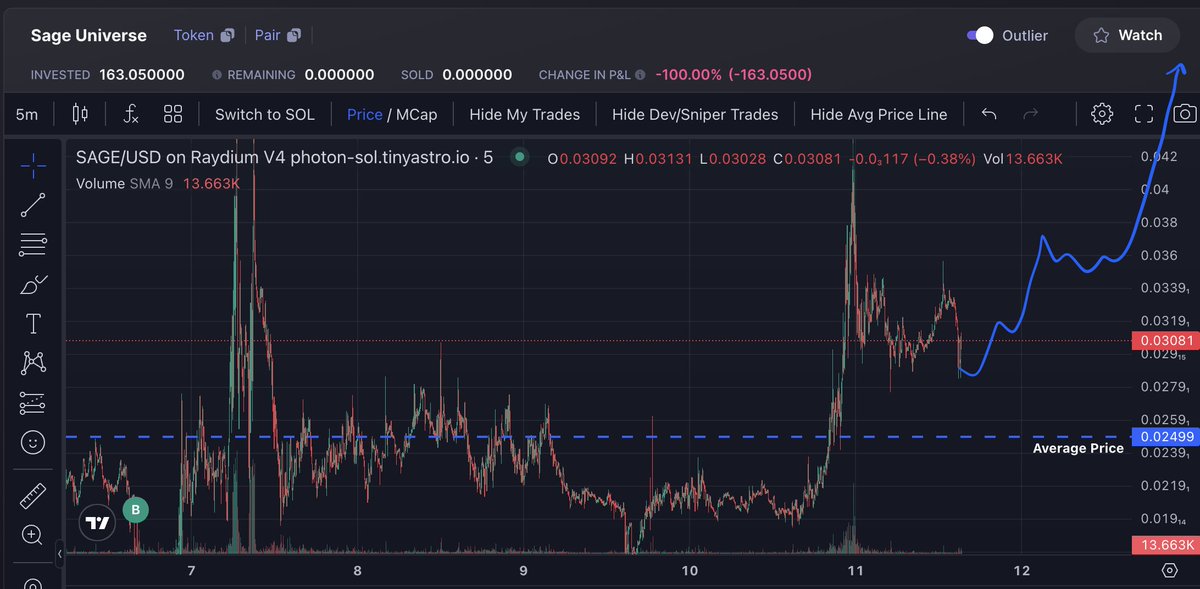This screenshot has height=589, width=1200.
Task: Take a chart snapshot with camera icon
Action: pyautogui.click(x=1185, y=114)
